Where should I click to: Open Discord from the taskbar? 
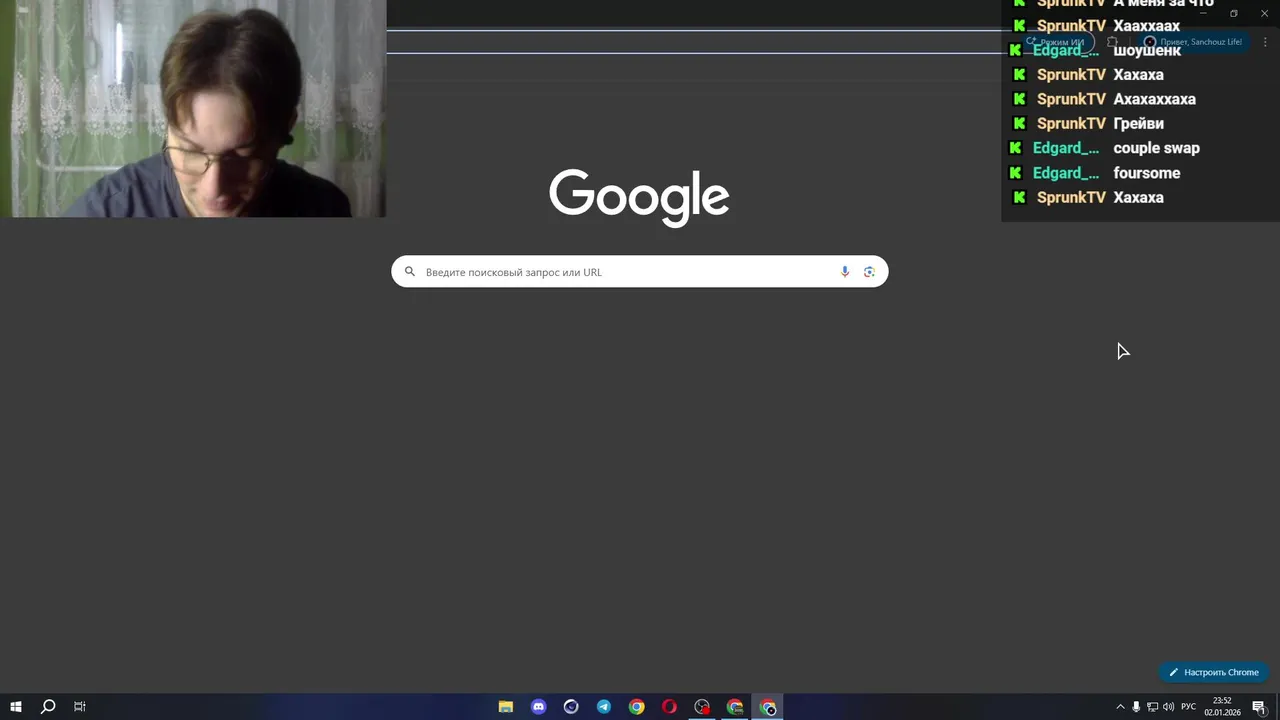point(539,707)
